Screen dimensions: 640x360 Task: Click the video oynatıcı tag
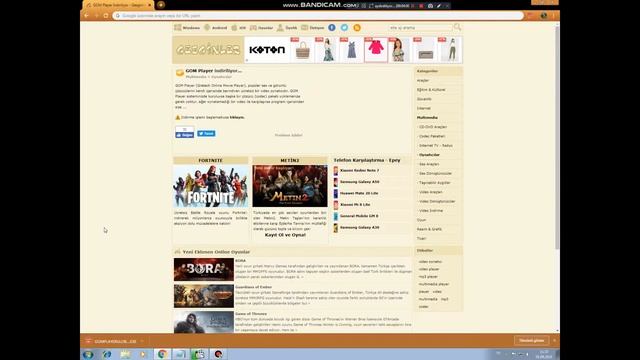click(430, 262)
